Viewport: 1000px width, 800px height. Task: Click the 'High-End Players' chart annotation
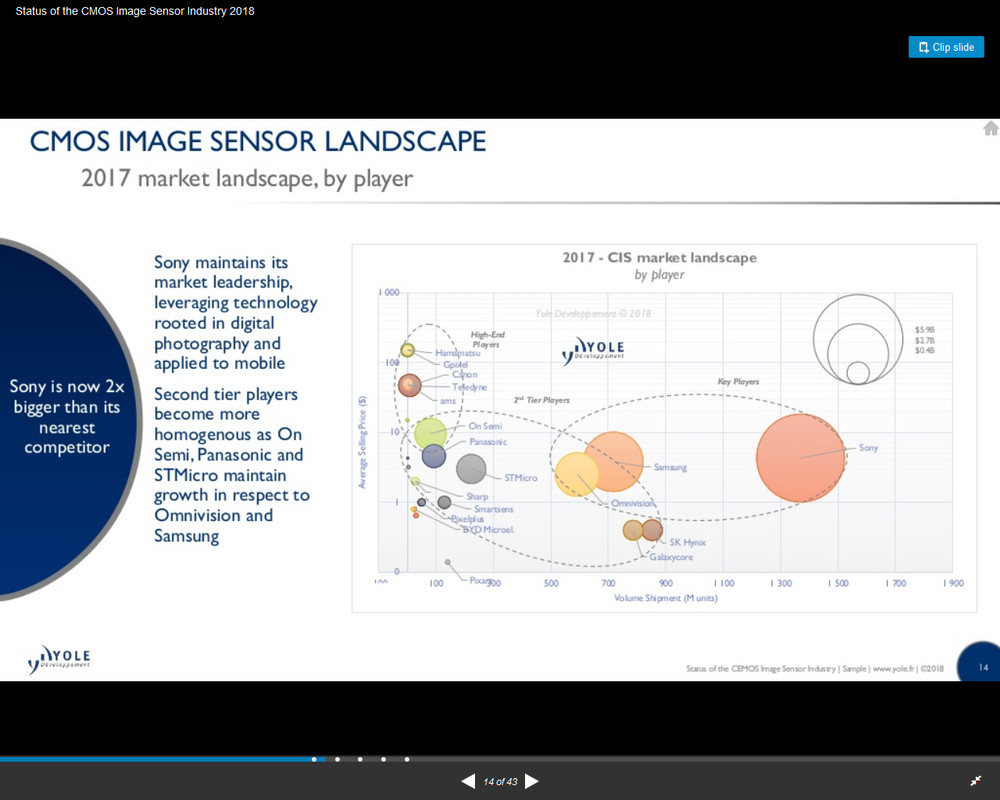pyautogui.click(x=487, y=339)
